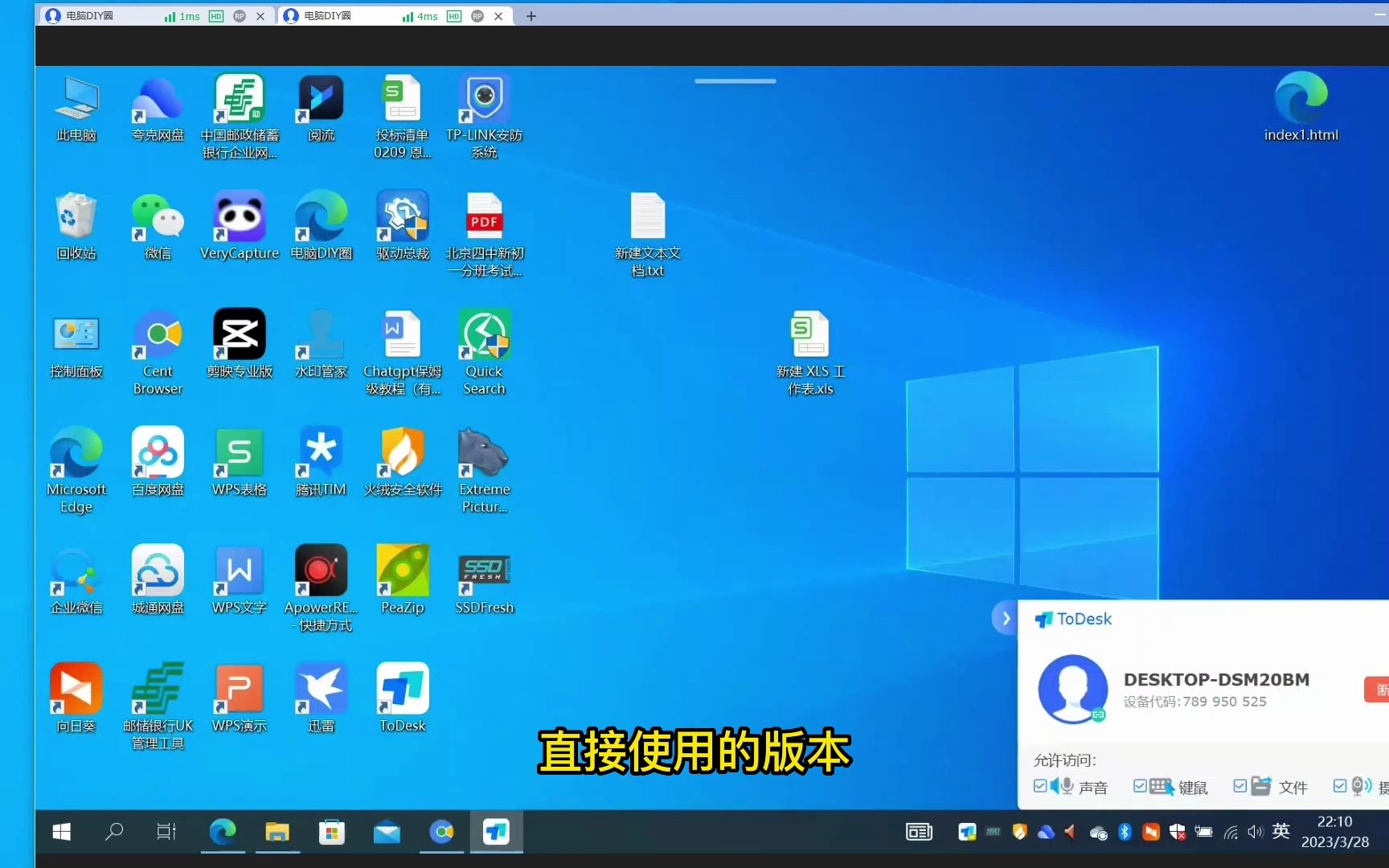Select the Chatgpt保姆级教程 document
The width and height of the screenshot is (1389, 868).
tap(403, 354)
